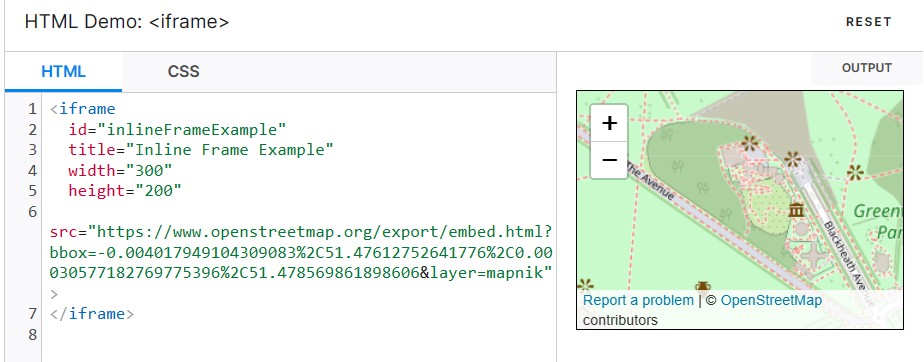Click the width="300" attribute in code
The width and height of the screenshot is (924, 362).
point(120,170)
